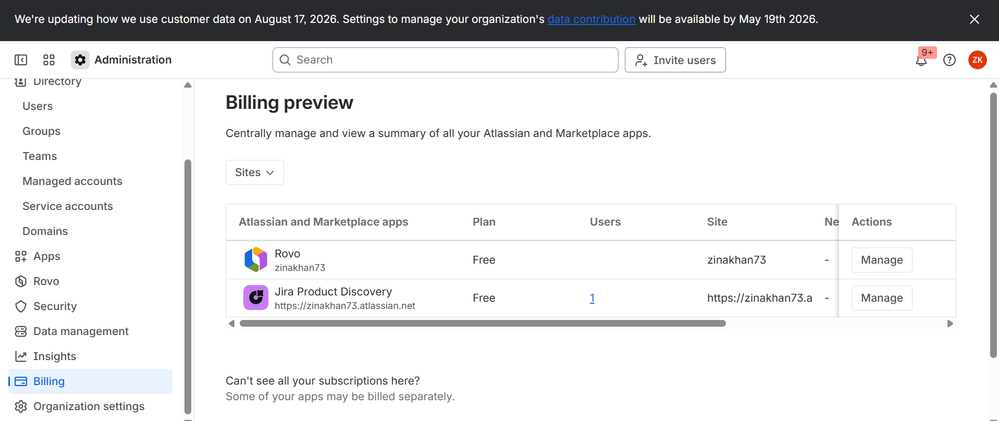Click the Billing preview heading
The height and width of the screenshot is (421, 999).
coord(289,103)
